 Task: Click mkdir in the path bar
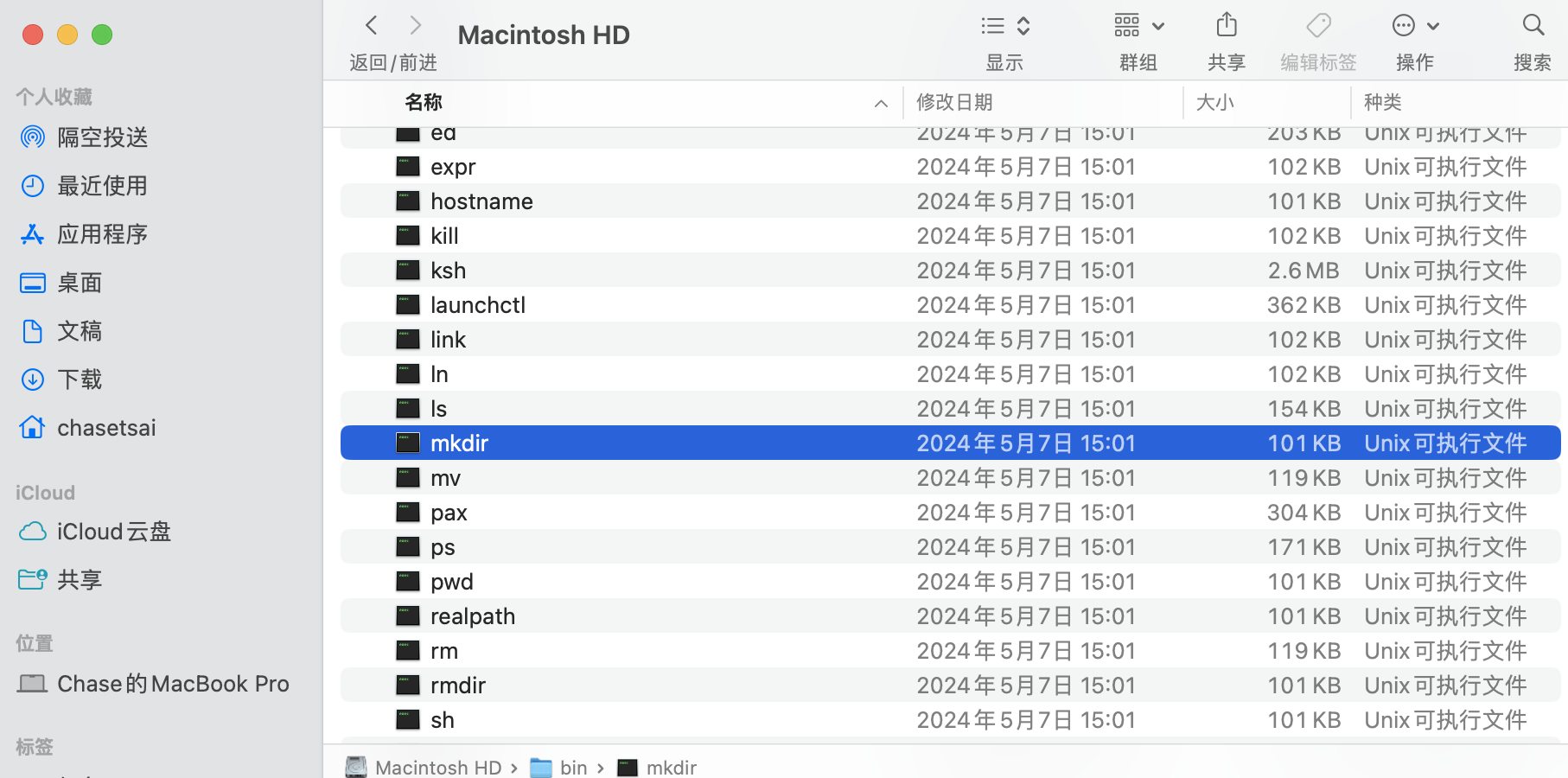(657, 767)
